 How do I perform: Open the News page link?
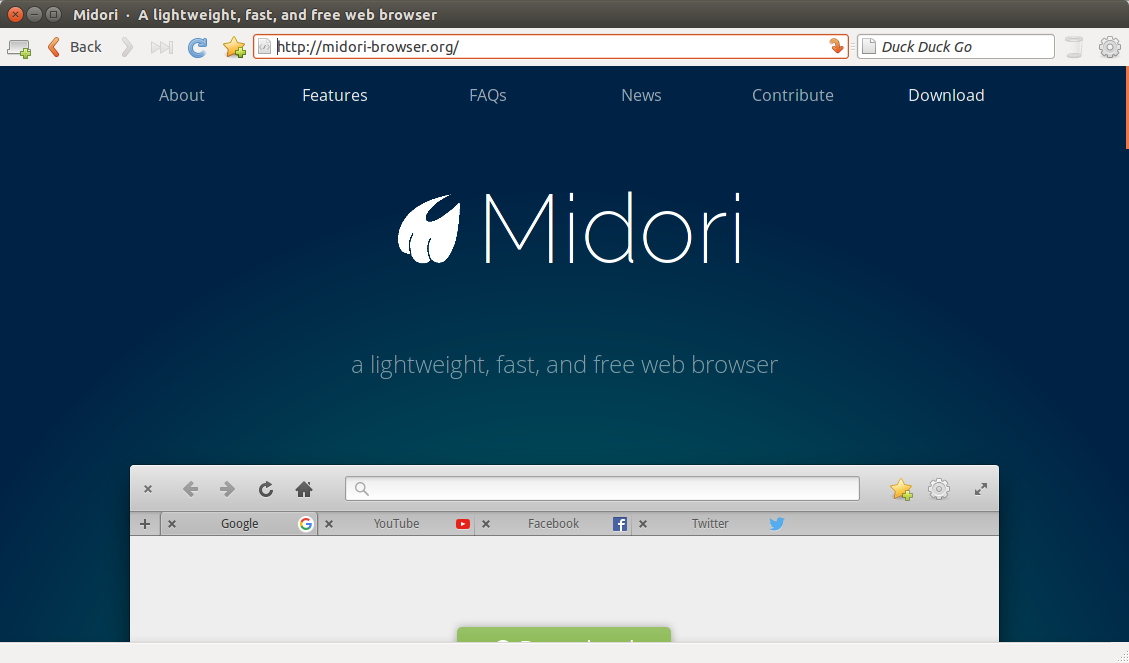[x=641, y=95]
